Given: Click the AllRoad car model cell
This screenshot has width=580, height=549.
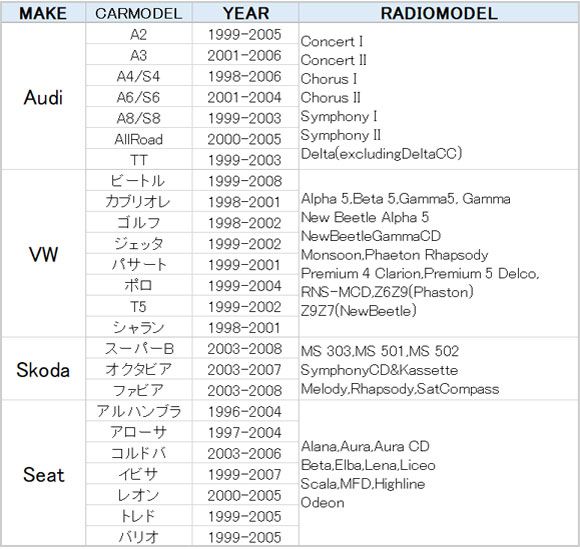Looking at the screenshot, I should tap(139, 139).
